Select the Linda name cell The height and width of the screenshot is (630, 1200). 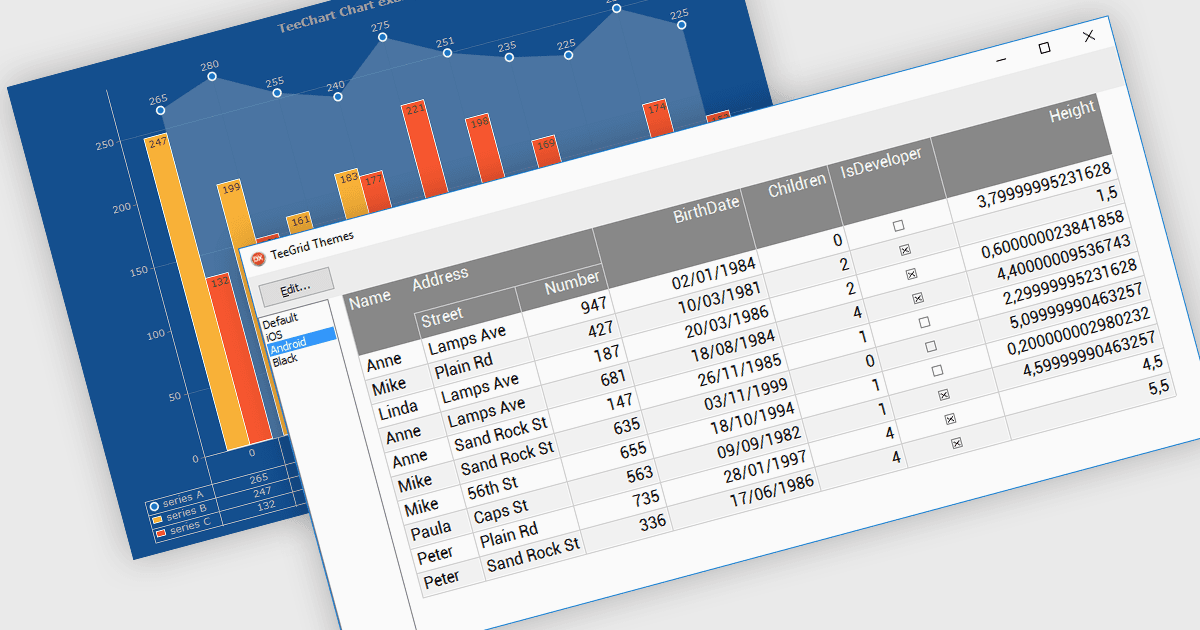point(399,410)
